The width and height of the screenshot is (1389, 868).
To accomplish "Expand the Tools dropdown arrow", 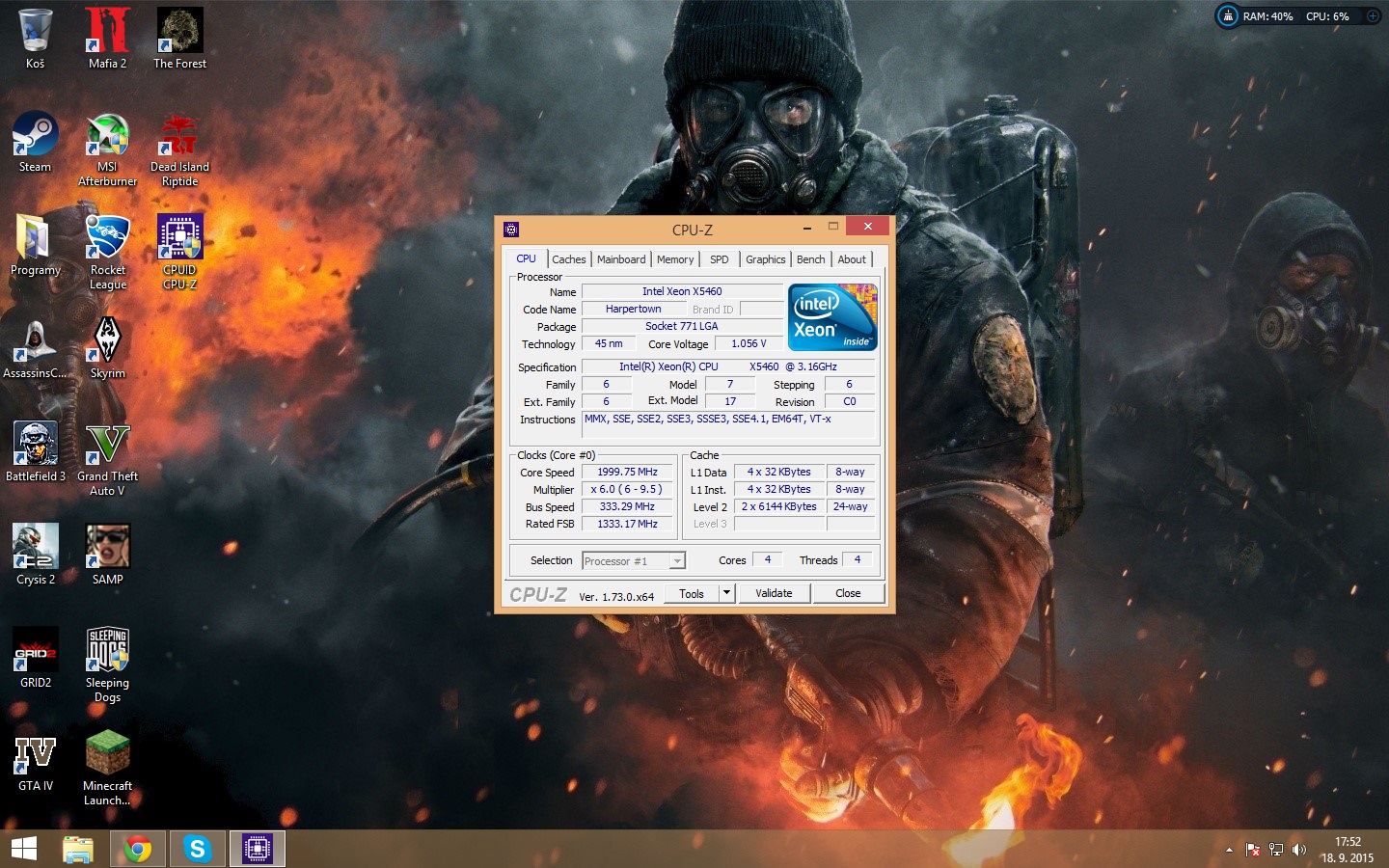I will (x=727, y=593).
